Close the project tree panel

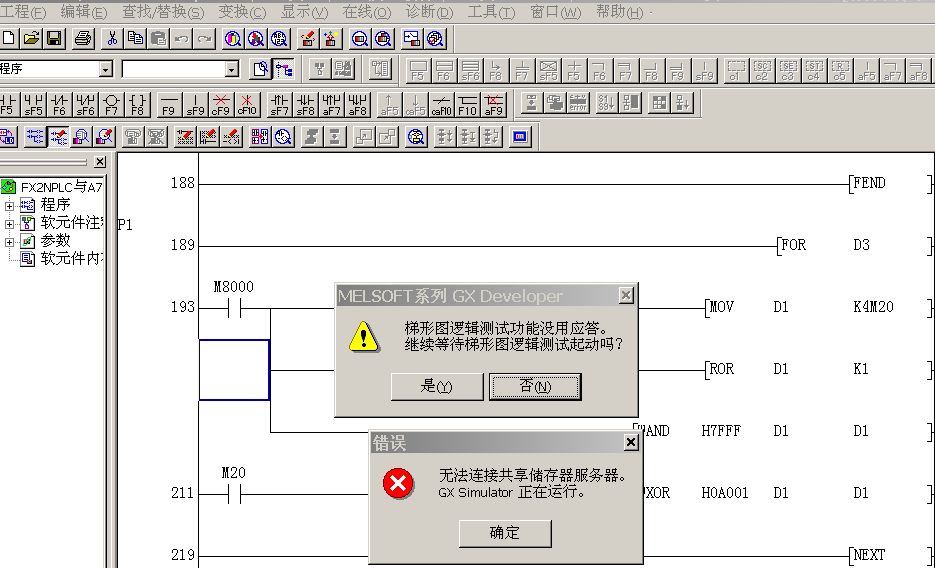100,162
